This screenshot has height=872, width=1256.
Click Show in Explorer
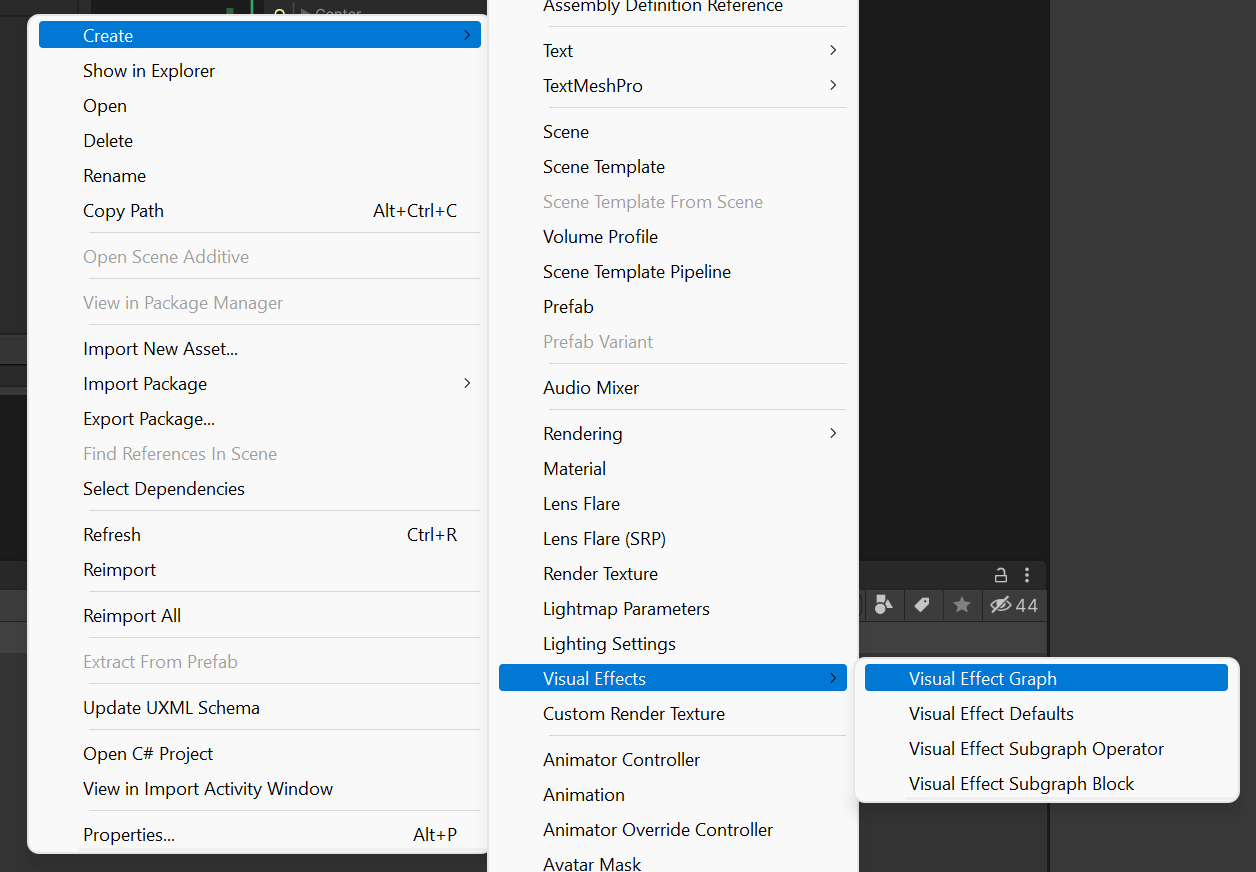pyautogui.click(x=149, y=71)
